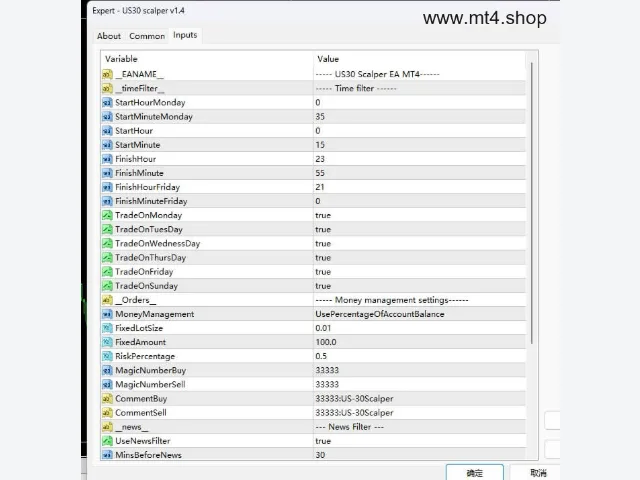The width and height of the screenshot is (640, 480).
Task: Select the Inputs tab
Action: click(x=185, y=35)
